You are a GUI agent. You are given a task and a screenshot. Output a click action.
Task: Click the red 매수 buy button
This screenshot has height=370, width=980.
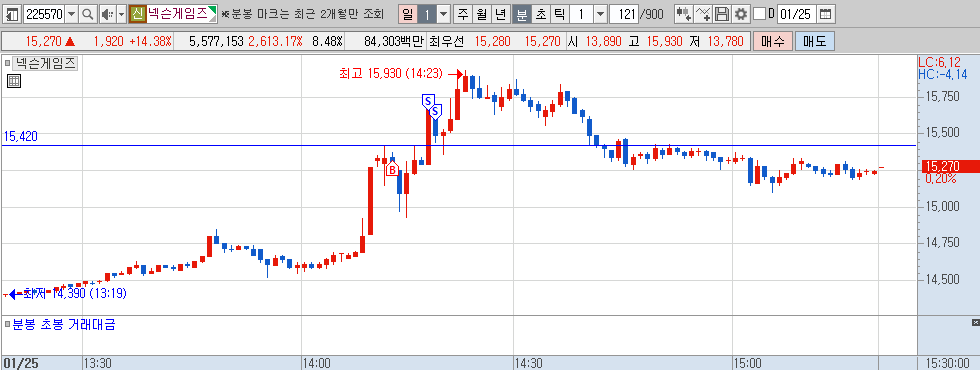[x=772, y=42]
